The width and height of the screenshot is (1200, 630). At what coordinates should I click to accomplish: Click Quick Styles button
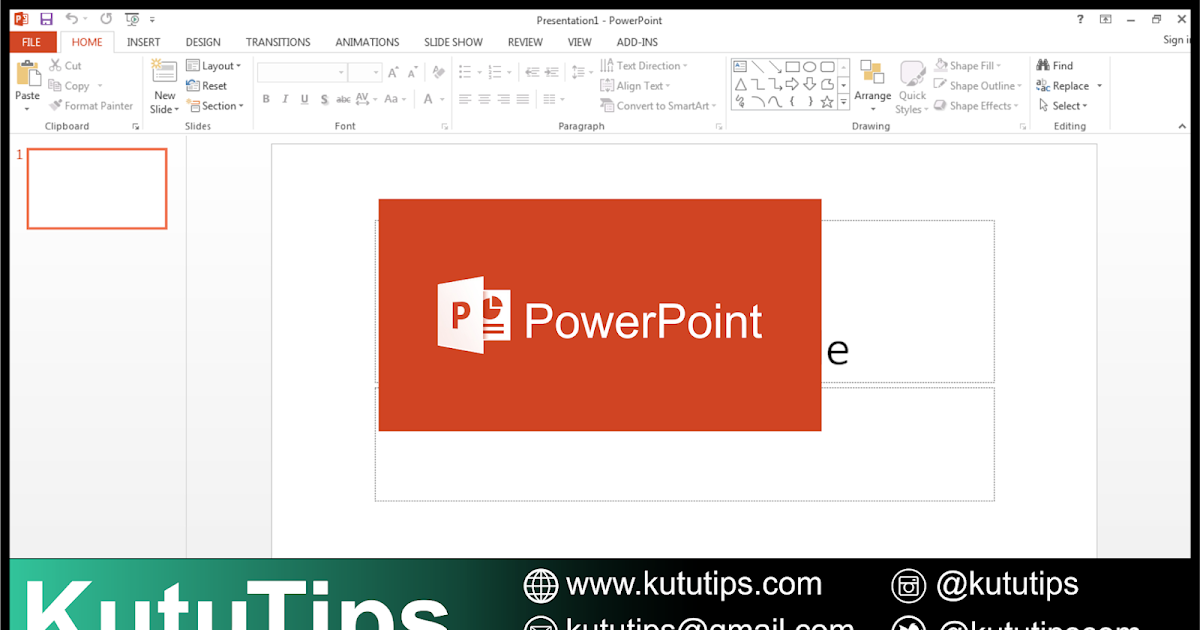click(x=911, y=88)
